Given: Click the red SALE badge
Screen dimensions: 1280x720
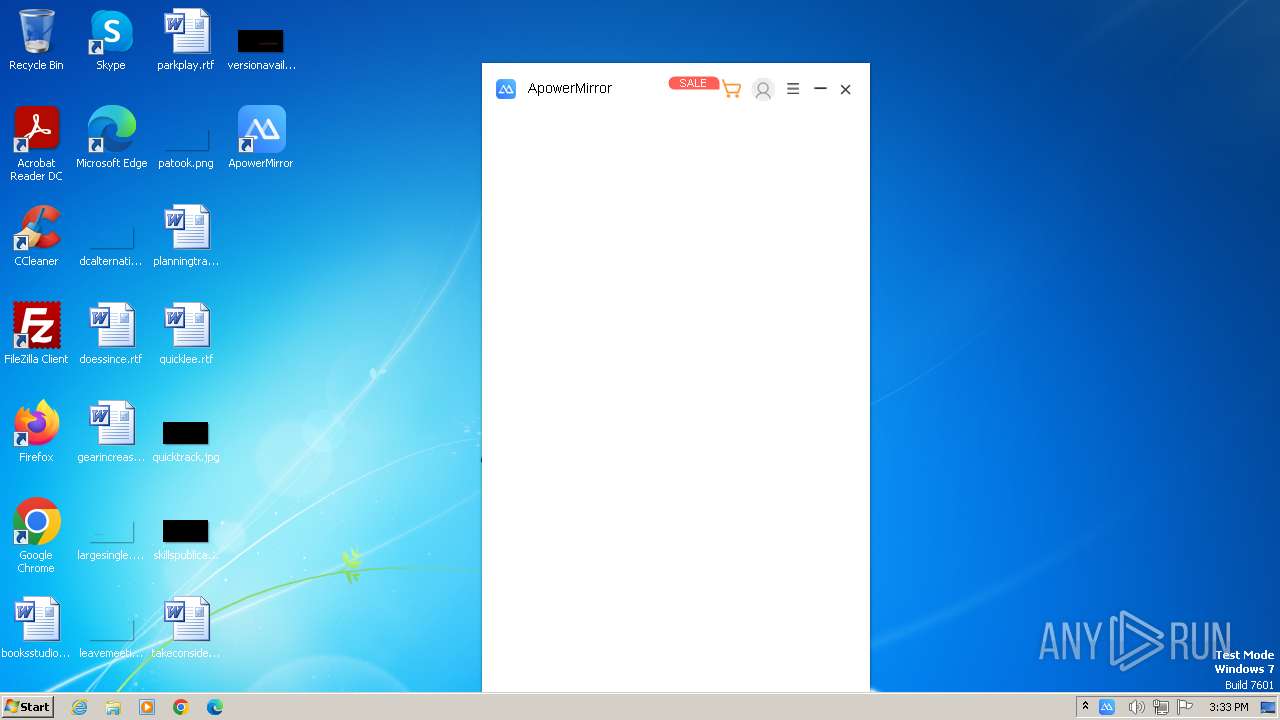Looking at the screenshot, I should coord(693,84).
